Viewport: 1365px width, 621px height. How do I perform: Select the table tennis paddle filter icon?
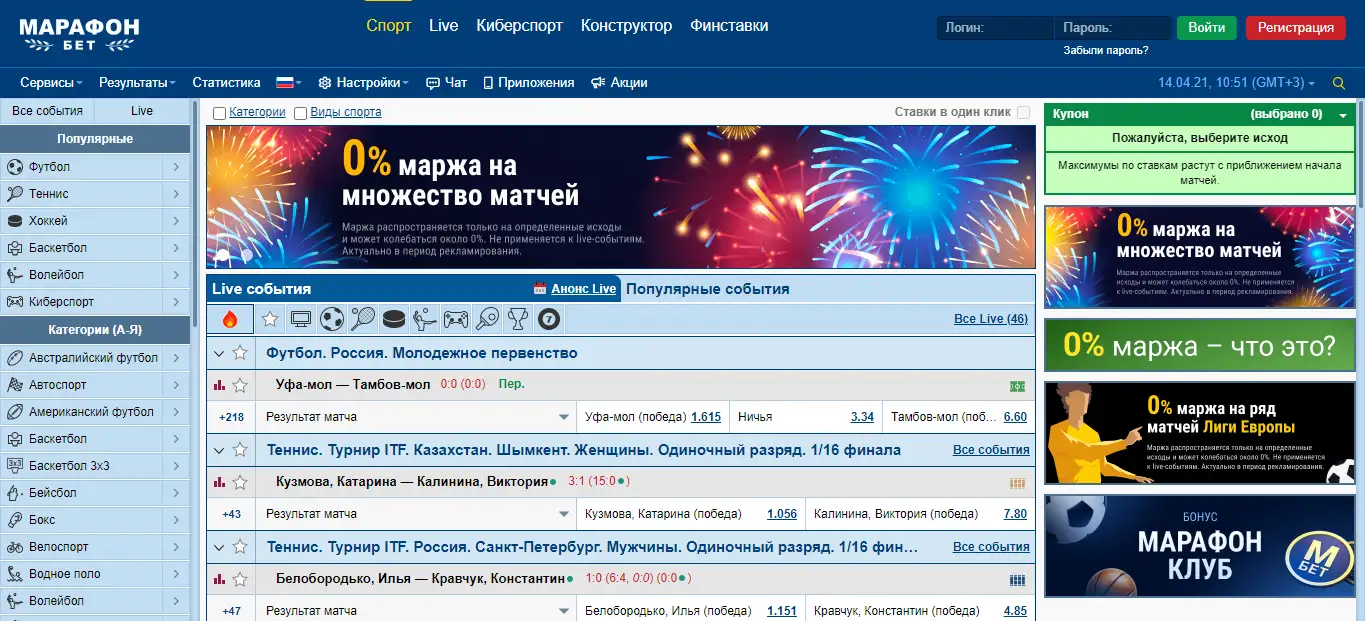487,319
